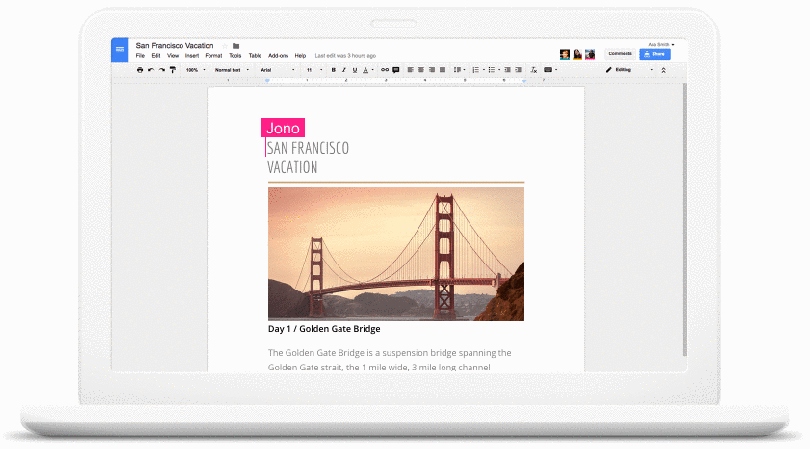810x449 pixels.
Task: Open the File menu
Action: coord(140,56)
